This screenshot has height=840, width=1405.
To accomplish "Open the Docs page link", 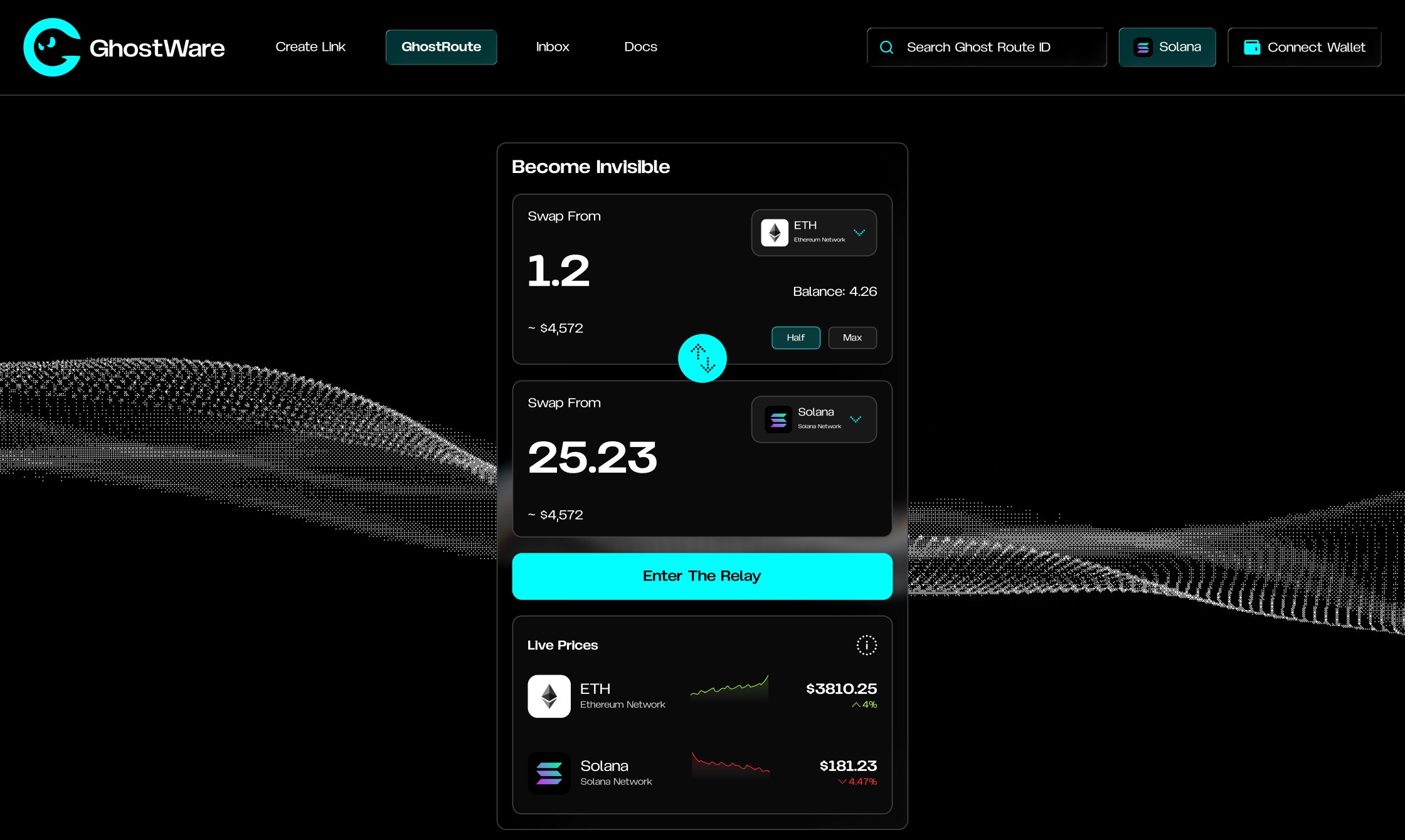I will coord(640,46).
